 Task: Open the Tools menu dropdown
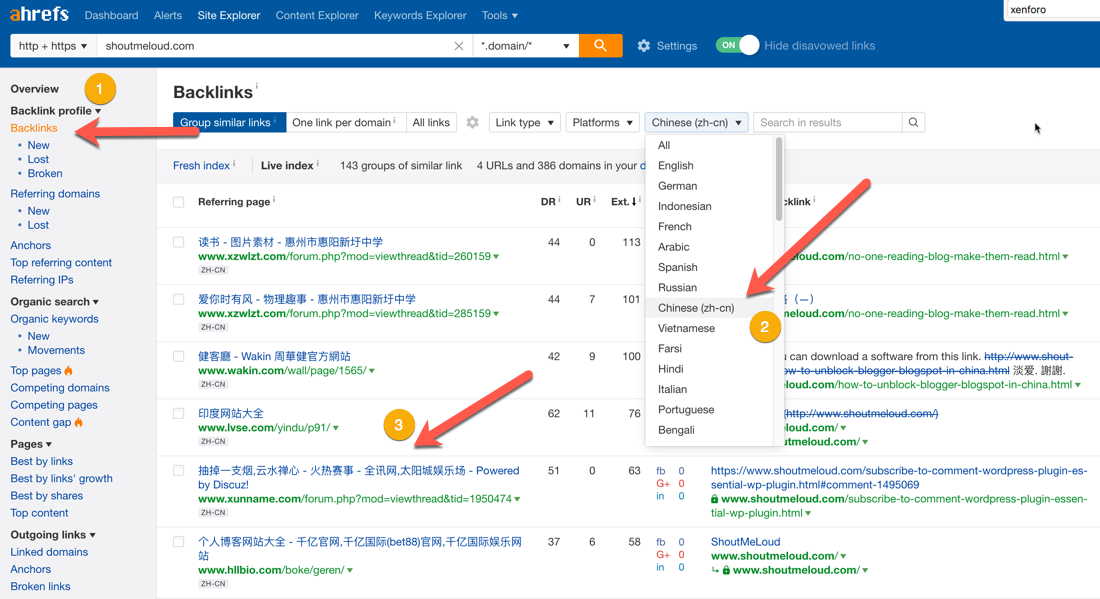(x=499, y=15)
